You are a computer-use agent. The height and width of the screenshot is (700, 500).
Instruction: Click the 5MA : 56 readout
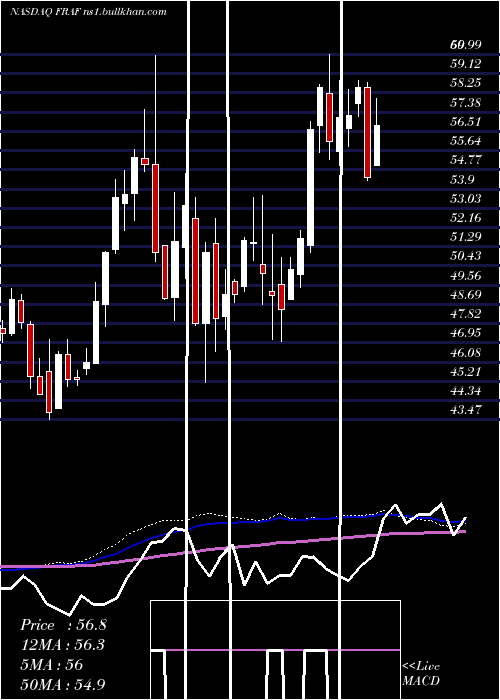coord(52,664)
